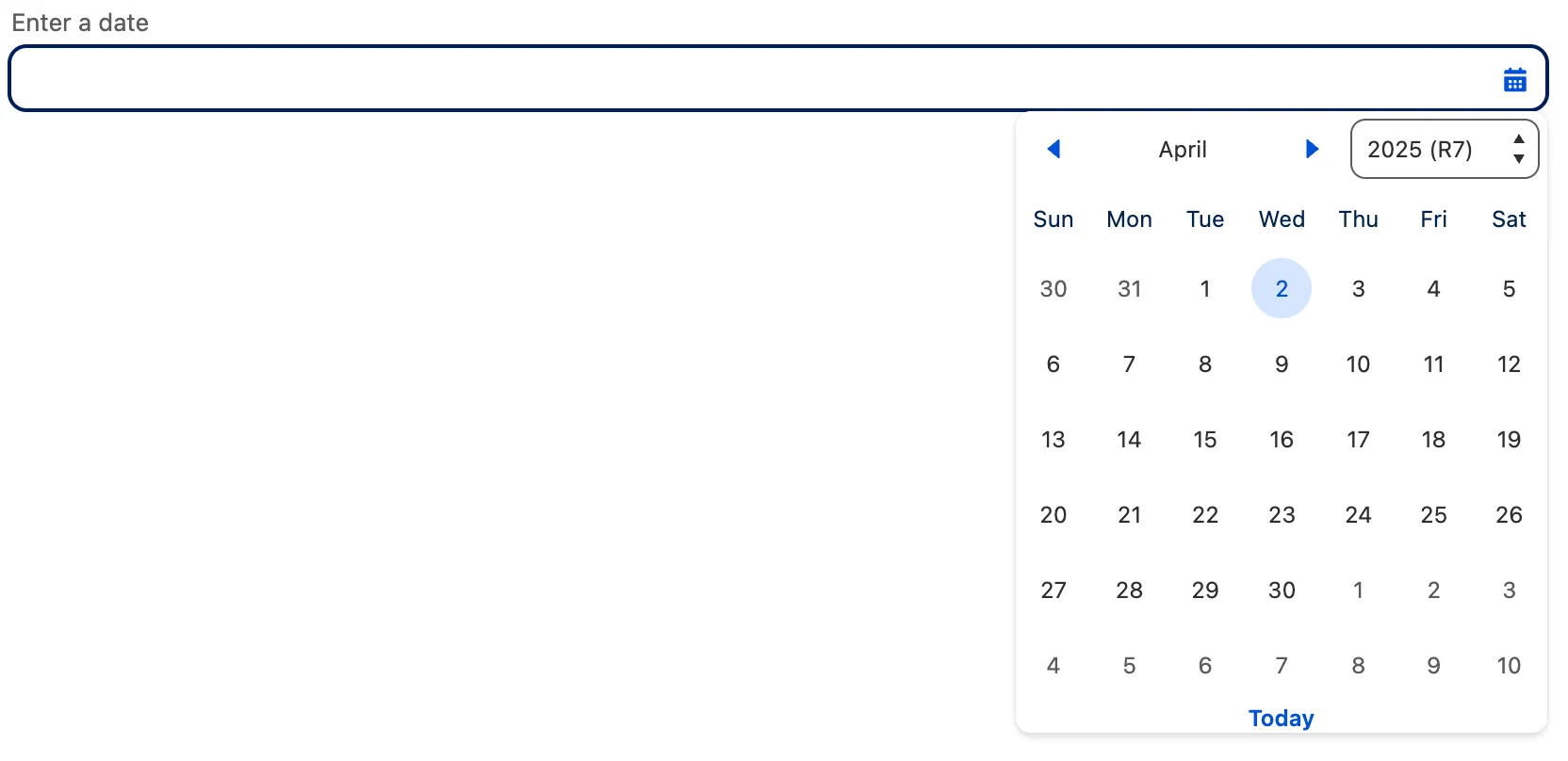Open the 2025 (R7) year dropdown
The width and height of the screenshot is (1568, 761).
click(x=1444, y=149)
